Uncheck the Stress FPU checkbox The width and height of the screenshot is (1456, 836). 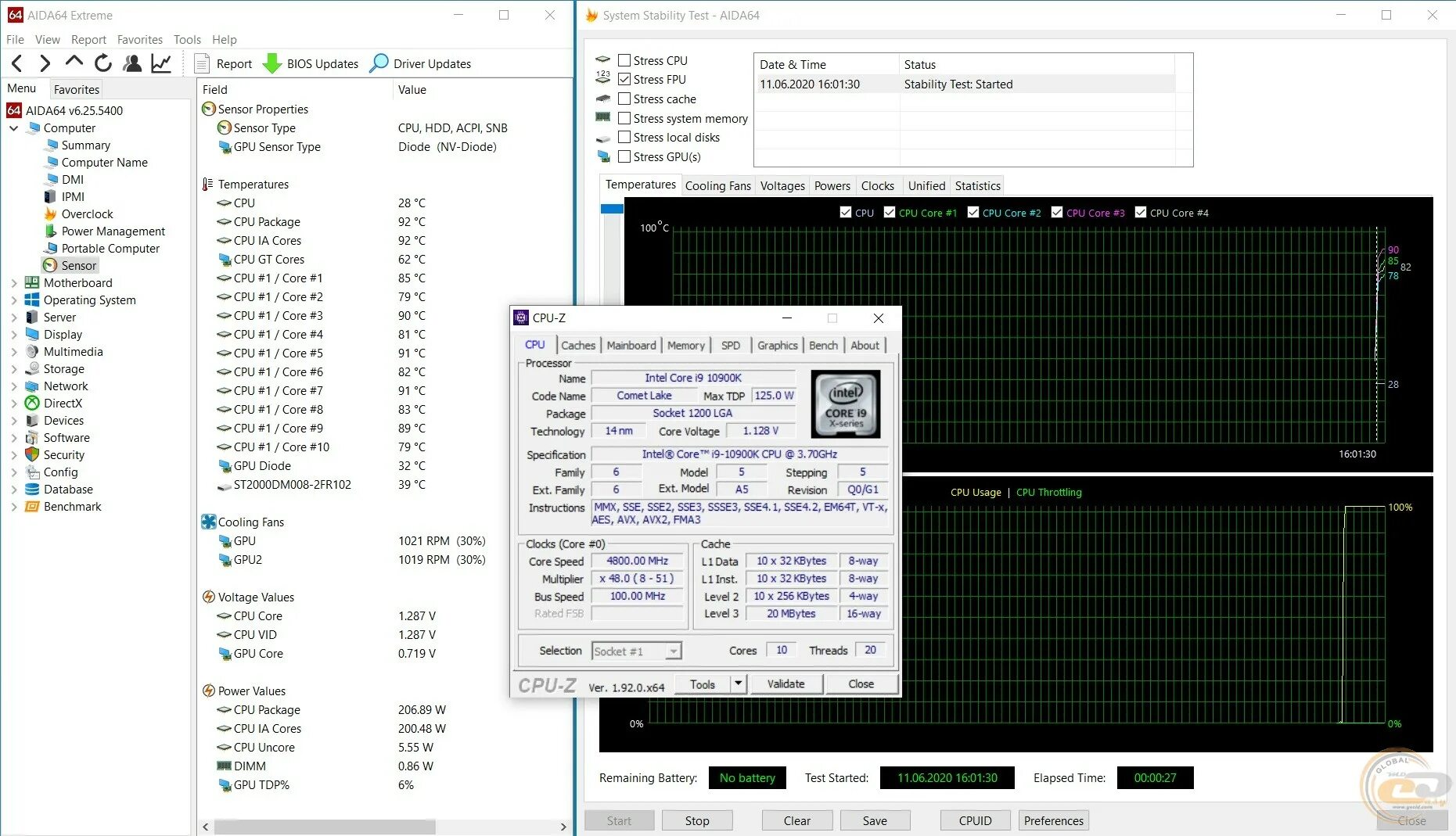coord(624,79)
